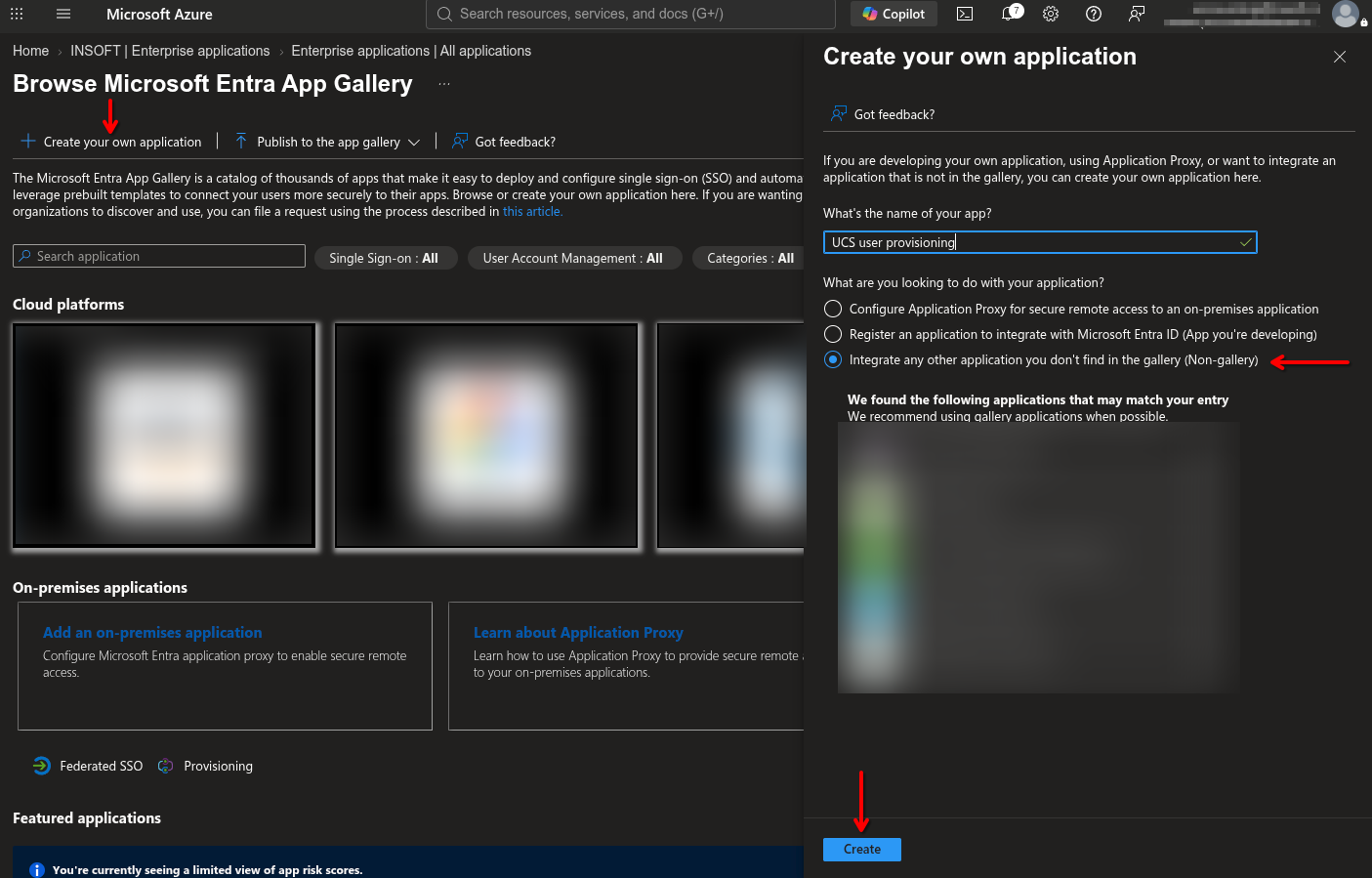Screen dimensions: 1372x878
Task: Click Got feedback in the gallery toolbar
Action: point(504,142)
